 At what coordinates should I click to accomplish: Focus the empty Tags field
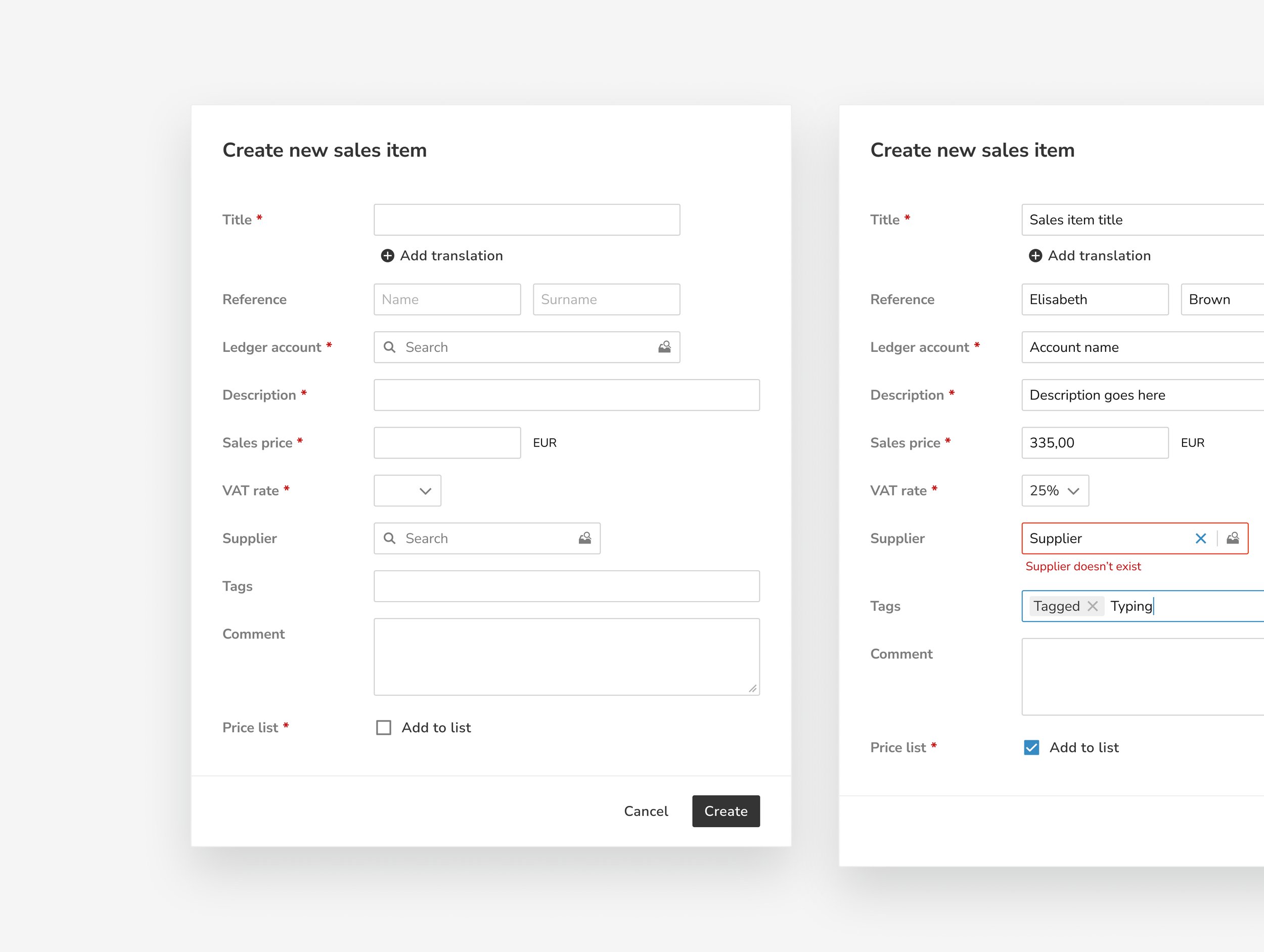click(567, 586)
